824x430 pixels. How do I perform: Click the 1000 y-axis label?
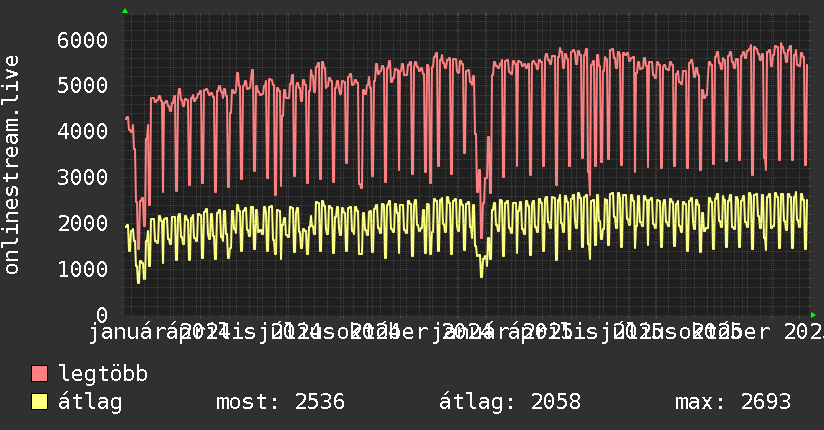83,269
